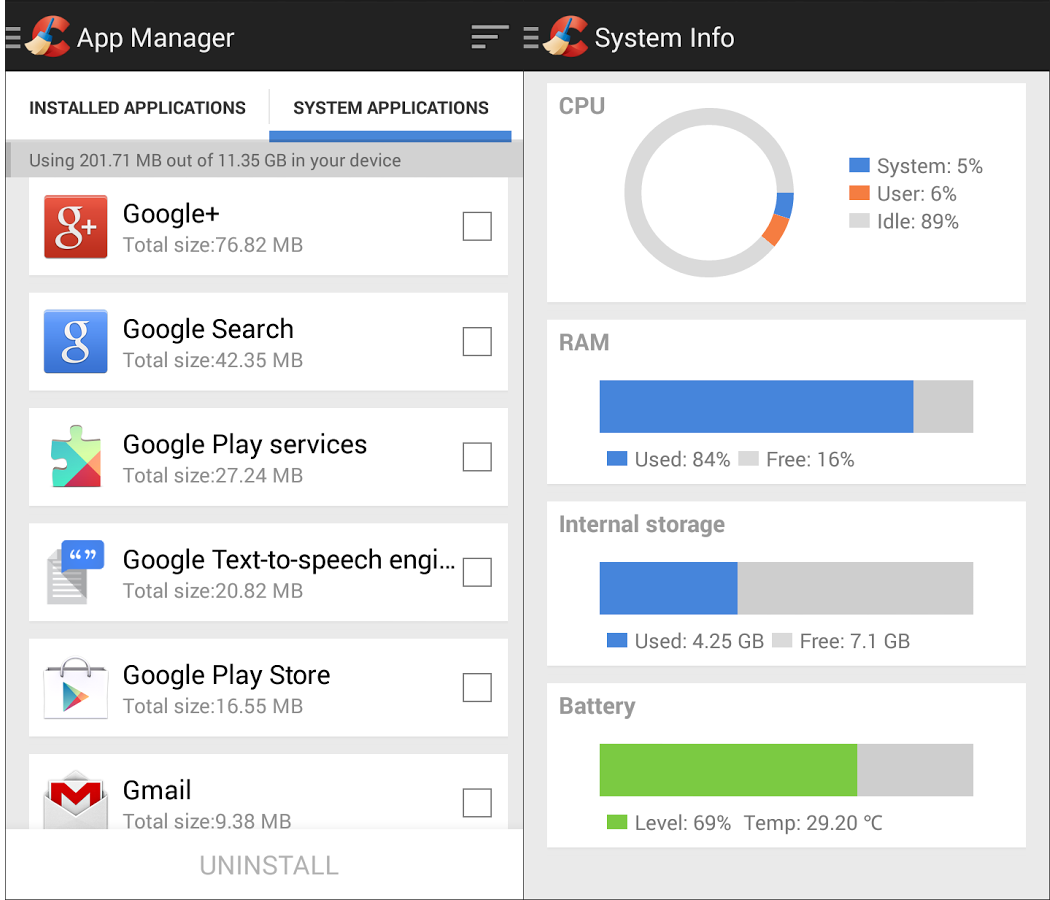The height and width of the screenshot is (900, 1050).
Task: Check the Gmail checkbox
Action: pyautogui.click(x=477, y=803)
